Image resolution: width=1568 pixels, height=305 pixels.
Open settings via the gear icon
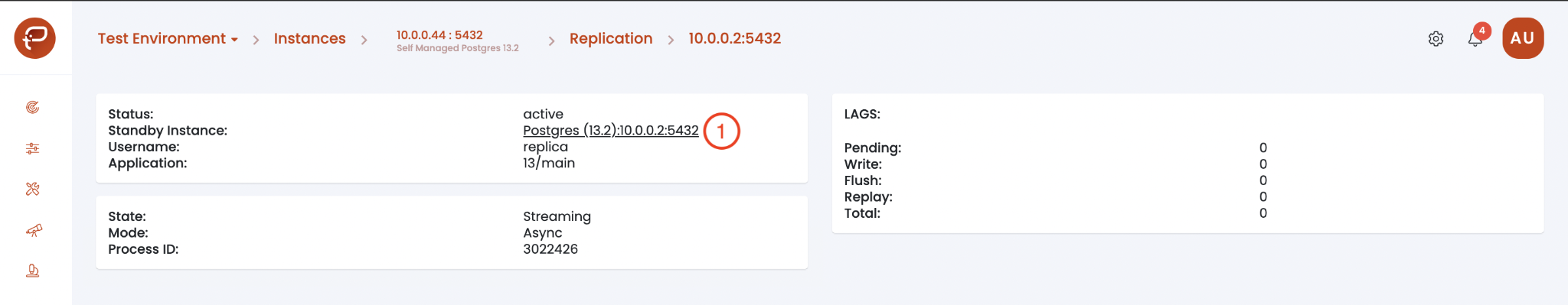[x=1436, y=38]
